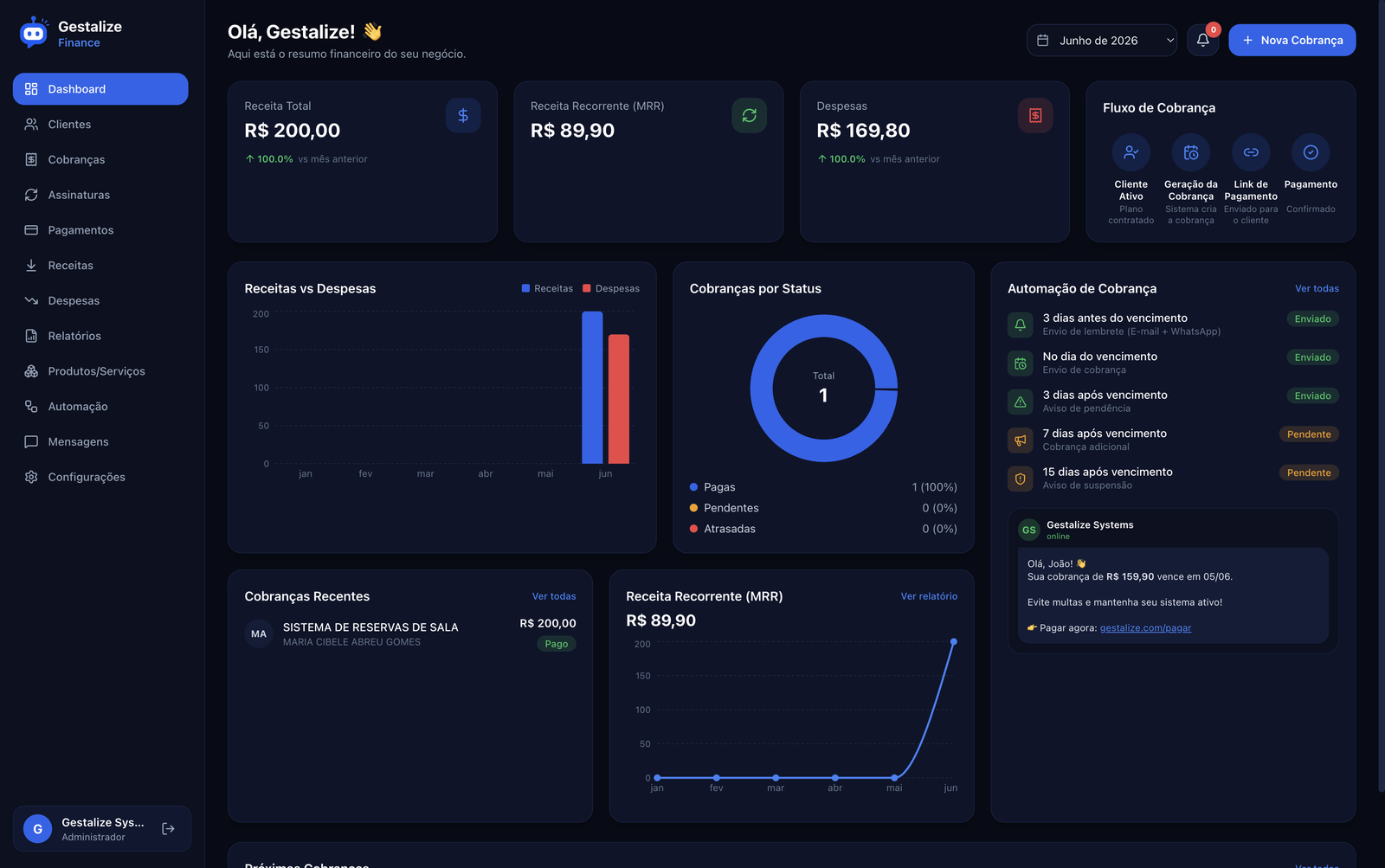Open Clientes in the sidebar
This screenshot has height=868, width=1385.
pyautogui.click(x=100, y=125)
